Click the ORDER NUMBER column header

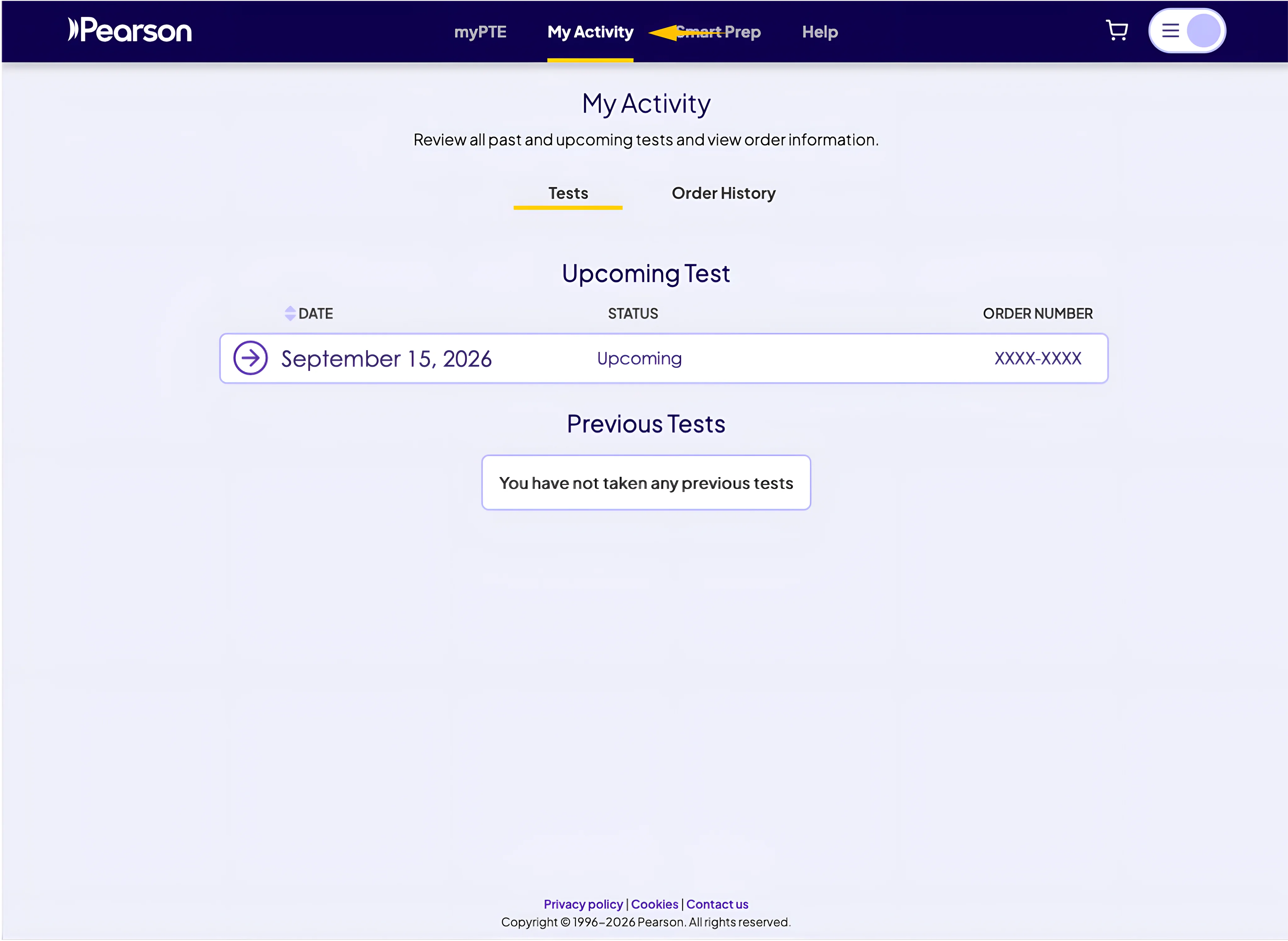point(1037,313)
